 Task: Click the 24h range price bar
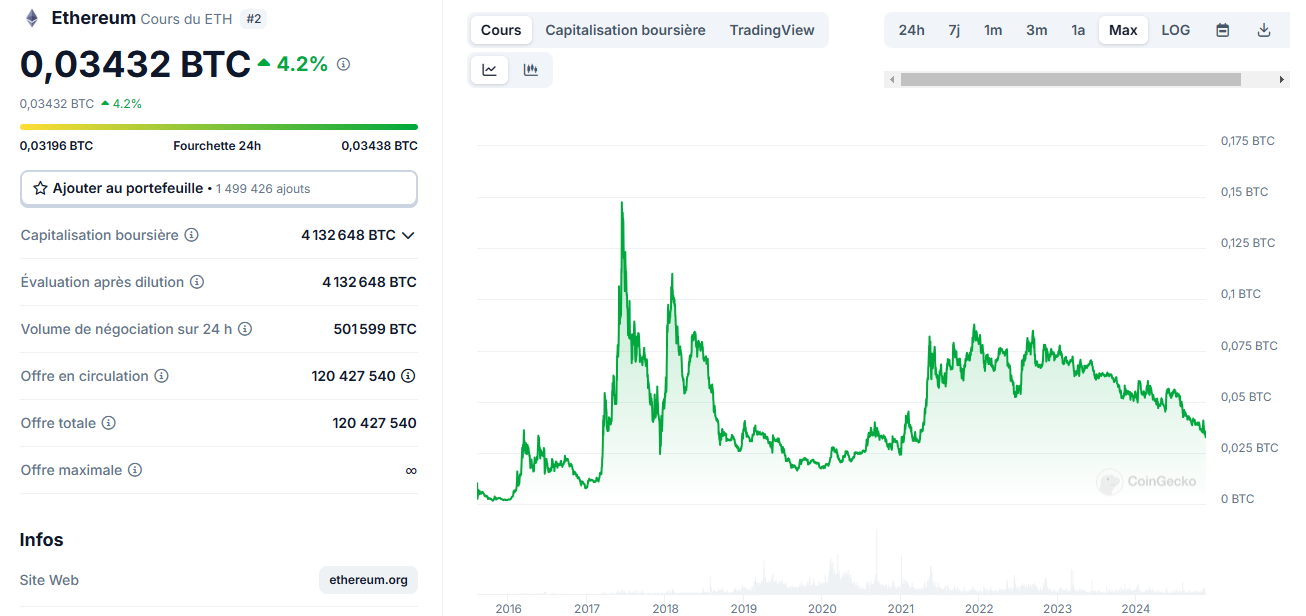[x=219, y=127]
